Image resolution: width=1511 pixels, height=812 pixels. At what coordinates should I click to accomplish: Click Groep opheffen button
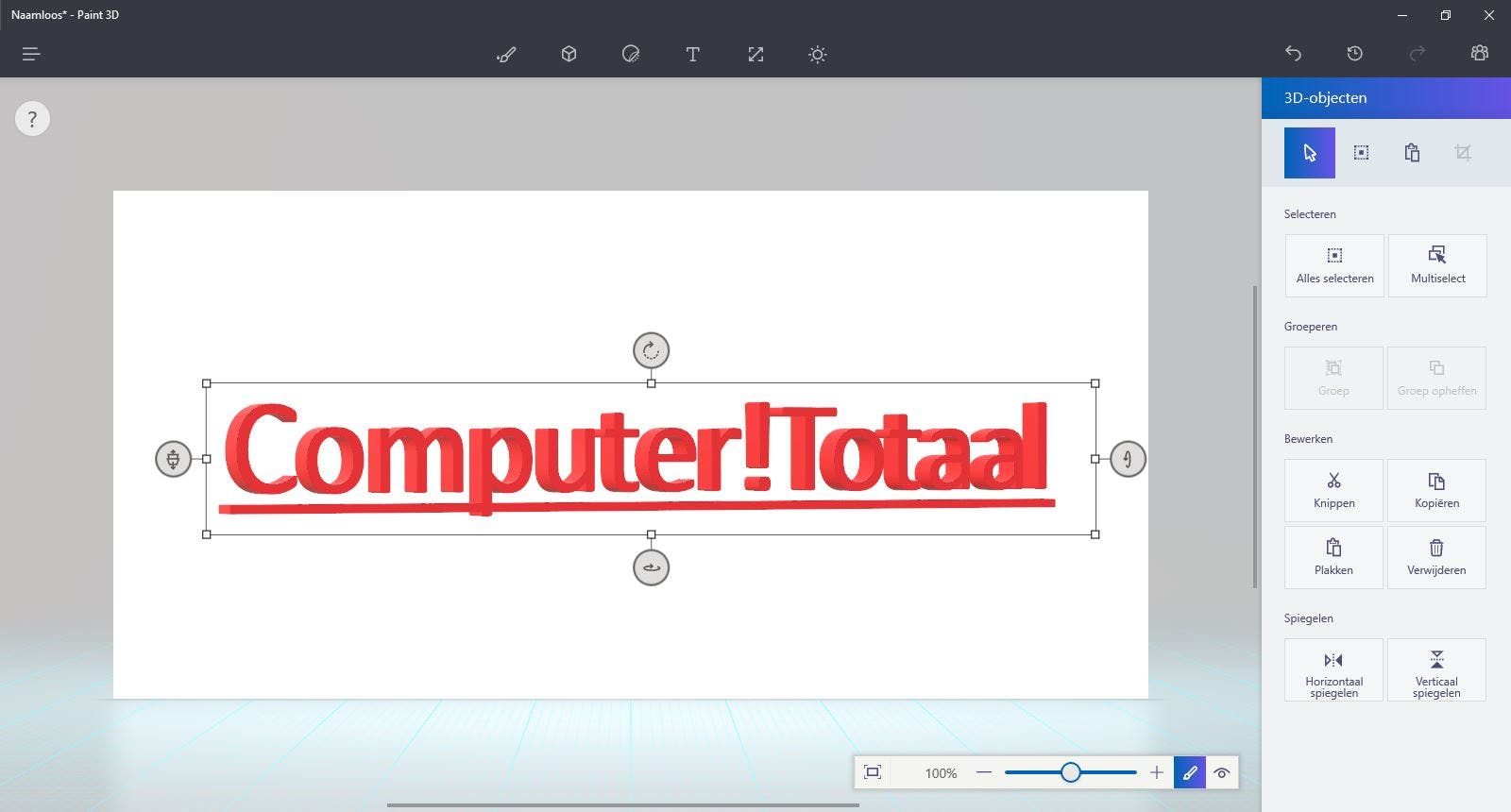click(x=1436, y=378)
